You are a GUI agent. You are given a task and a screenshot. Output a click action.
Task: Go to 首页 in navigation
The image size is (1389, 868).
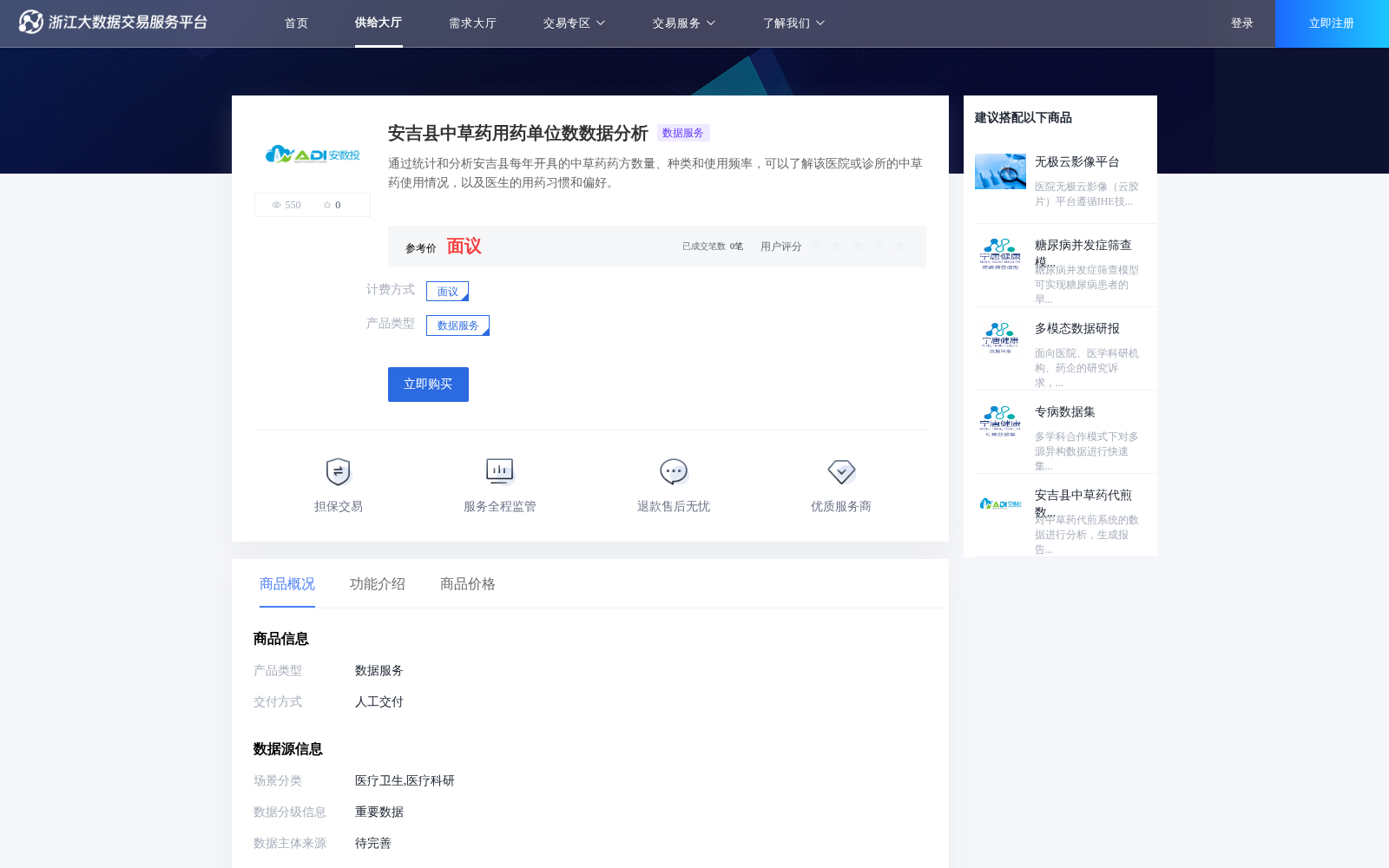(x=296, y=23)
